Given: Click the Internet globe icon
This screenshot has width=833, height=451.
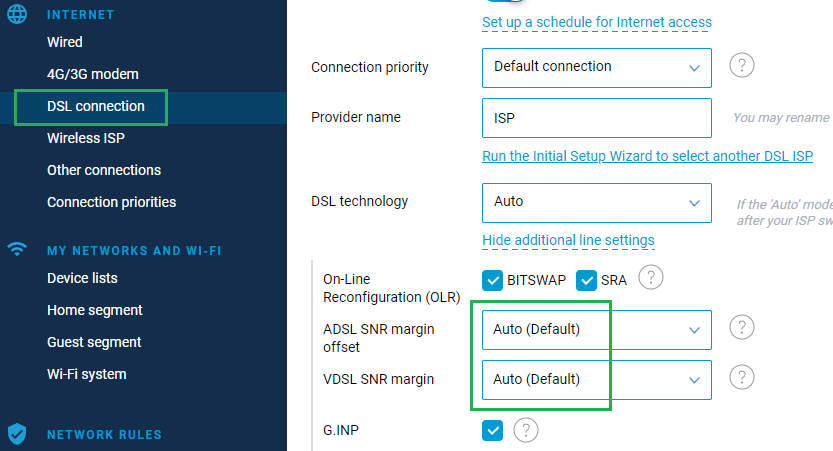Looking at the screenshot, I should coord(17,15).
